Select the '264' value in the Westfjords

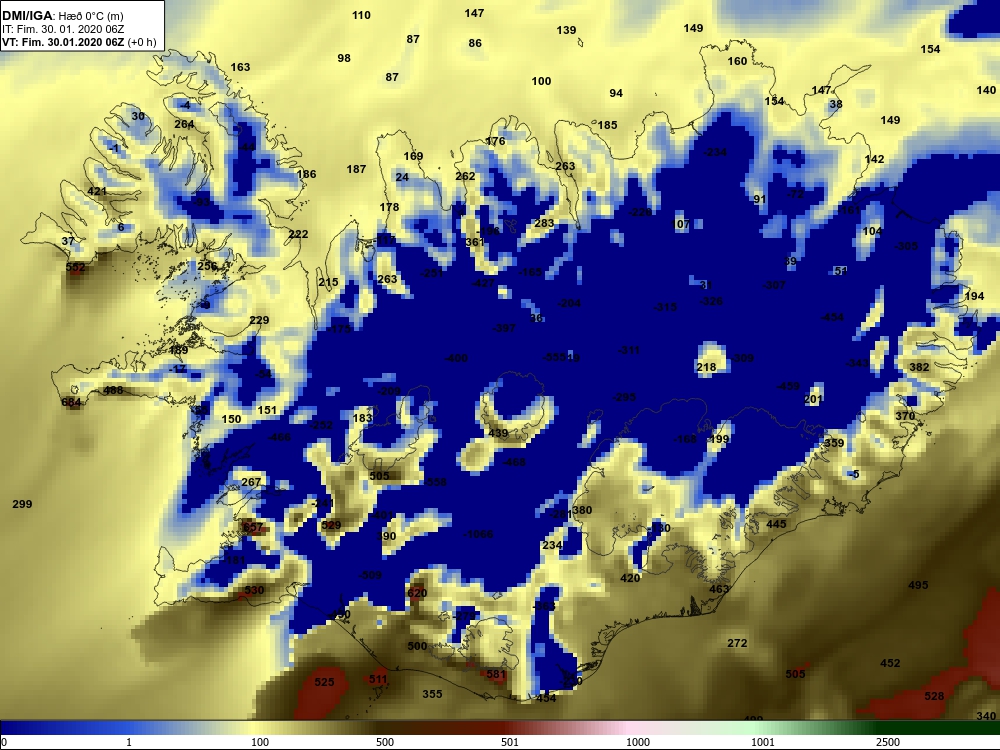click(x=184, y=124)
